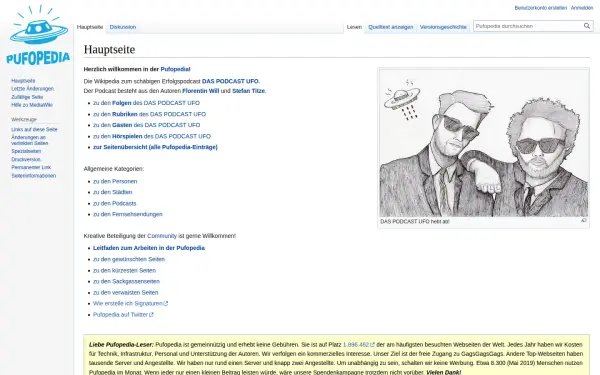Viewport: 600px width, 375px height.
Task: Go to Hörspielen des DAS PODCAST UFO
Action: pyautogui.click(x=152, y=136)
